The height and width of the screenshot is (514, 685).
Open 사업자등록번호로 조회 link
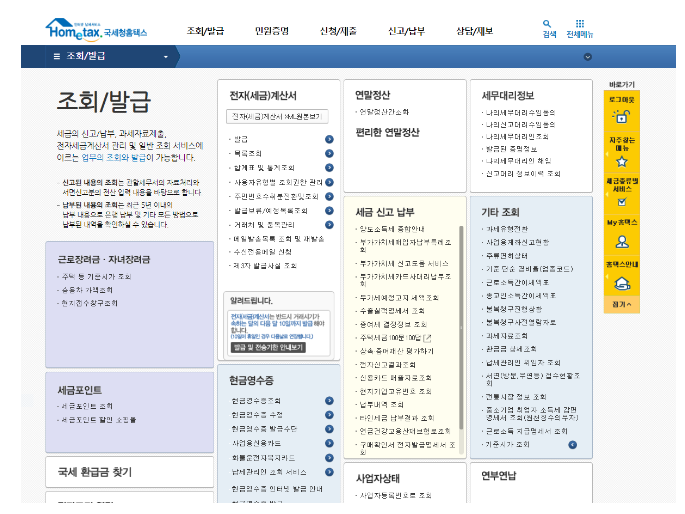(395, 495)
